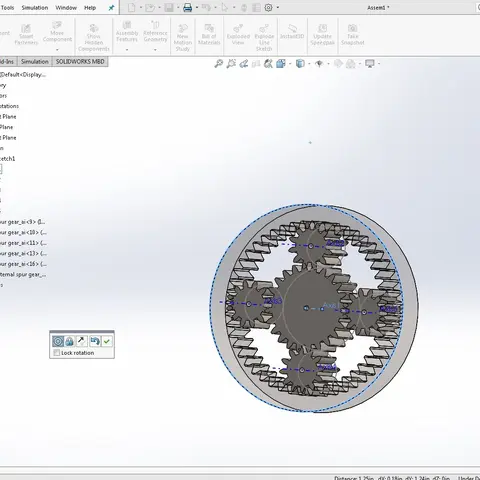Select spur gear_ai<10> in tree

pyautogui.click(x=23, y=232)
